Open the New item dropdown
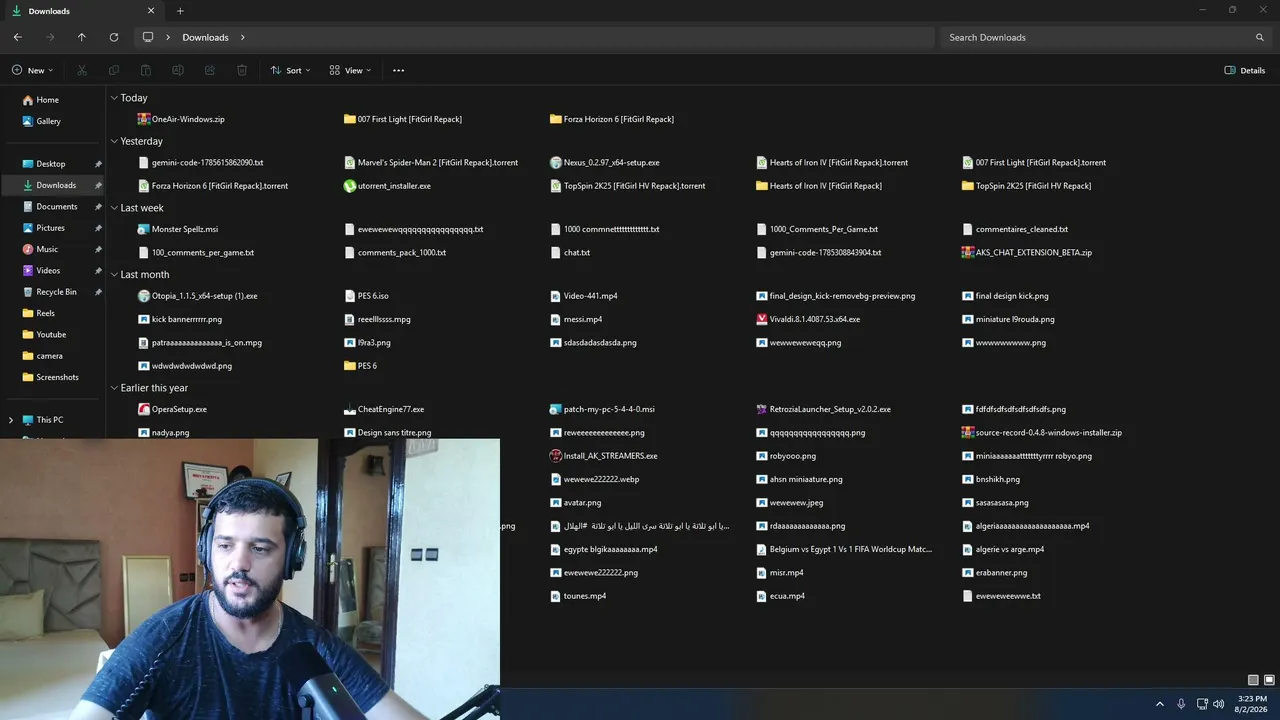Viewport: 1280px width, 720px height. (x=33, y=70)
